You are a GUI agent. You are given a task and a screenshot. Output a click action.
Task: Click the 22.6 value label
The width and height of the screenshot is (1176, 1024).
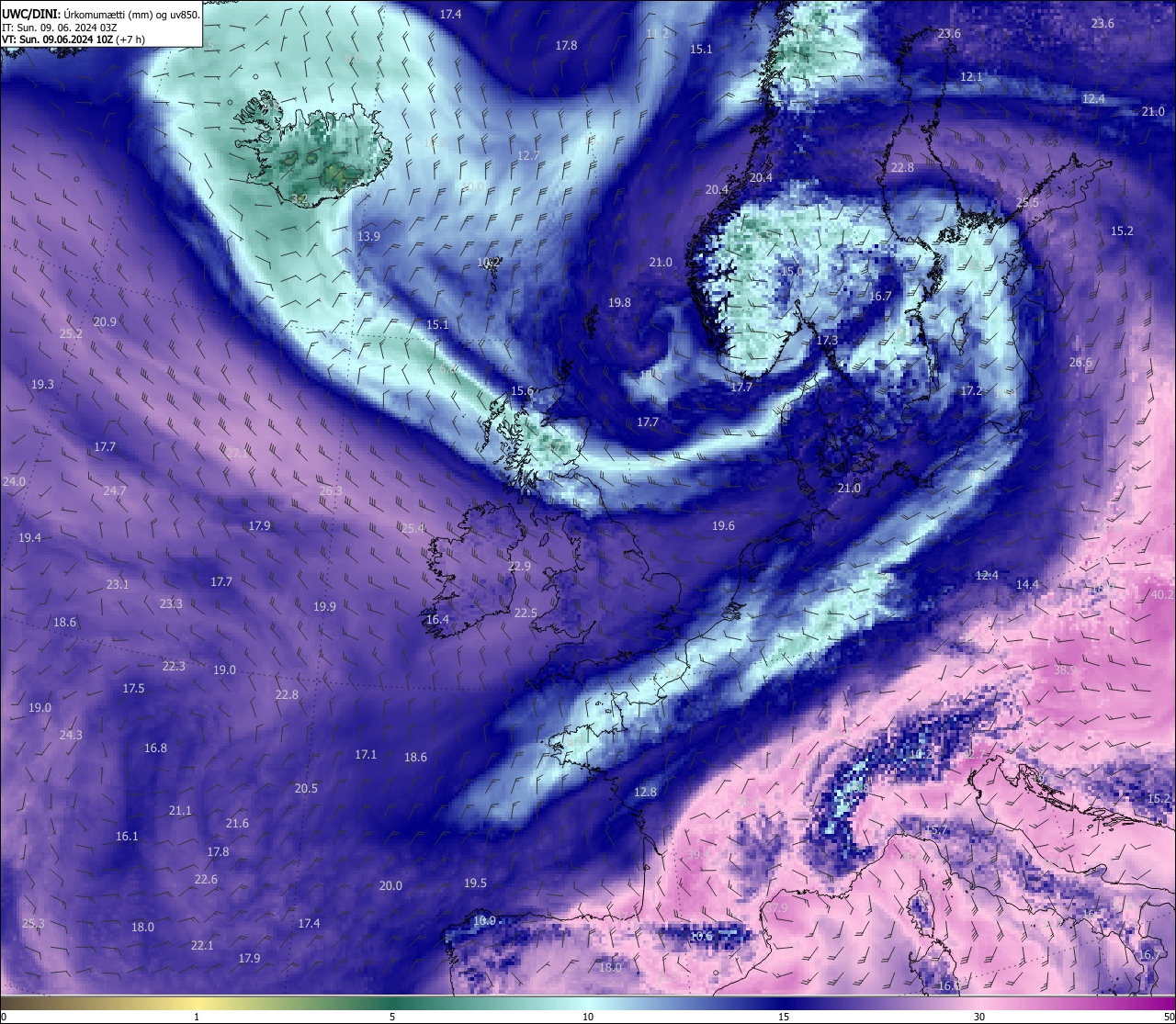(x=206, y=880)
